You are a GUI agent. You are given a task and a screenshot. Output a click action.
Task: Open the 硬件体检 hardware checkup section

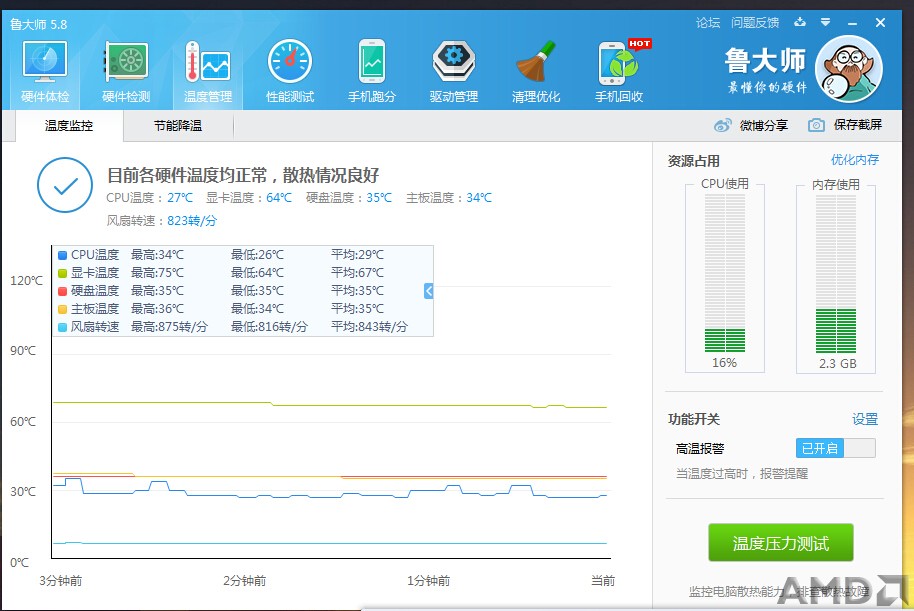(45, 72)
